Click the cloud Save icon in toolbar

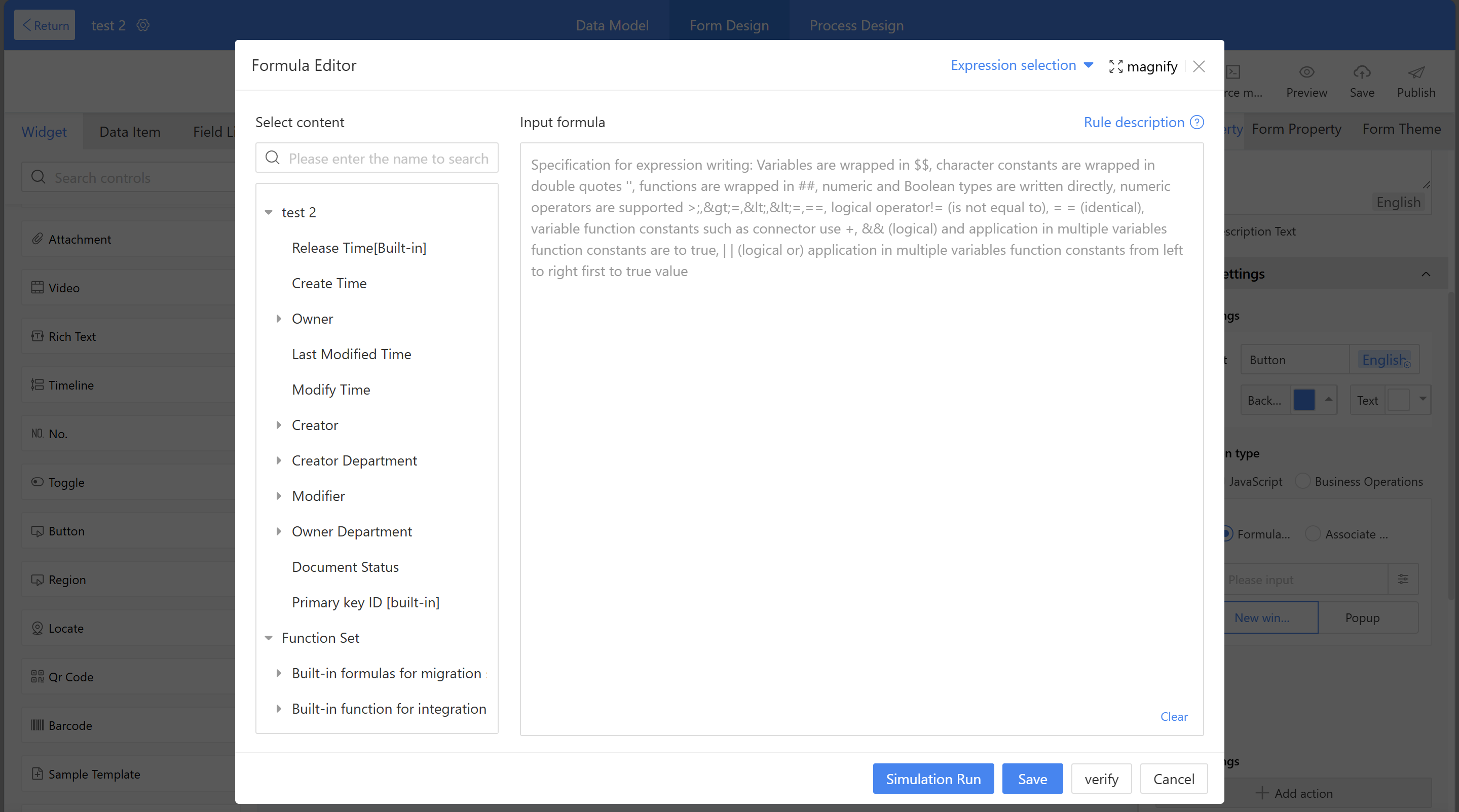click(x=1362, y=72)
